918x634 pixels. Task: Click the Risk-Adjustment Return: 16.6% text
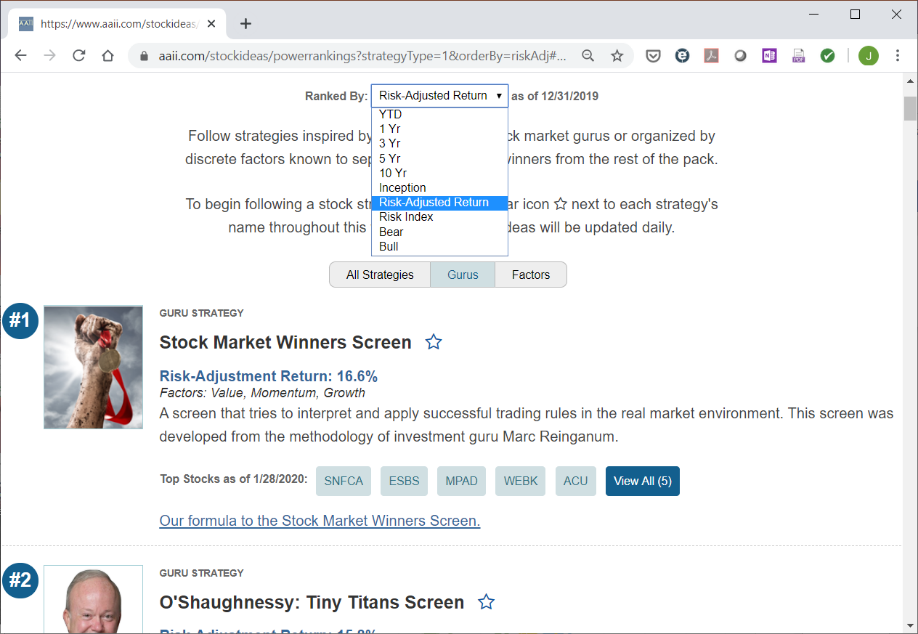click(x=268, y=376)
